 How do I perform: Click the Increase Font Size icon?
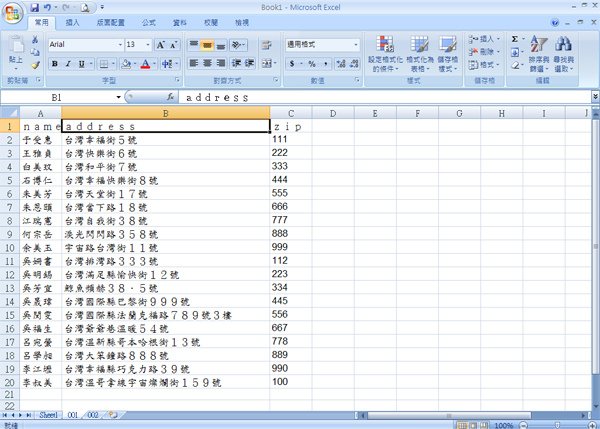pos(160,45)
